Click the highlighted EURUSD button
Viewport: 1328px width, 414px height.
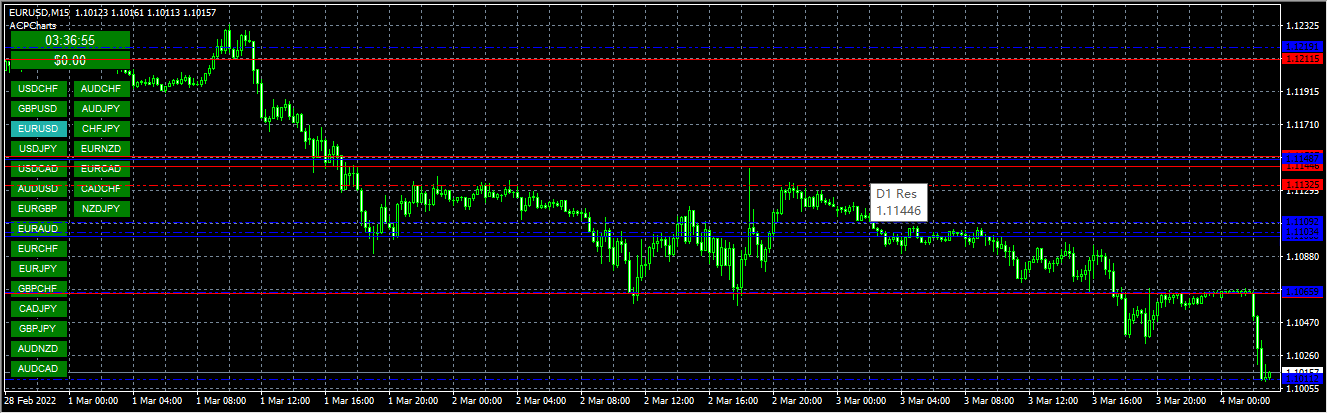tap(39, 128)
